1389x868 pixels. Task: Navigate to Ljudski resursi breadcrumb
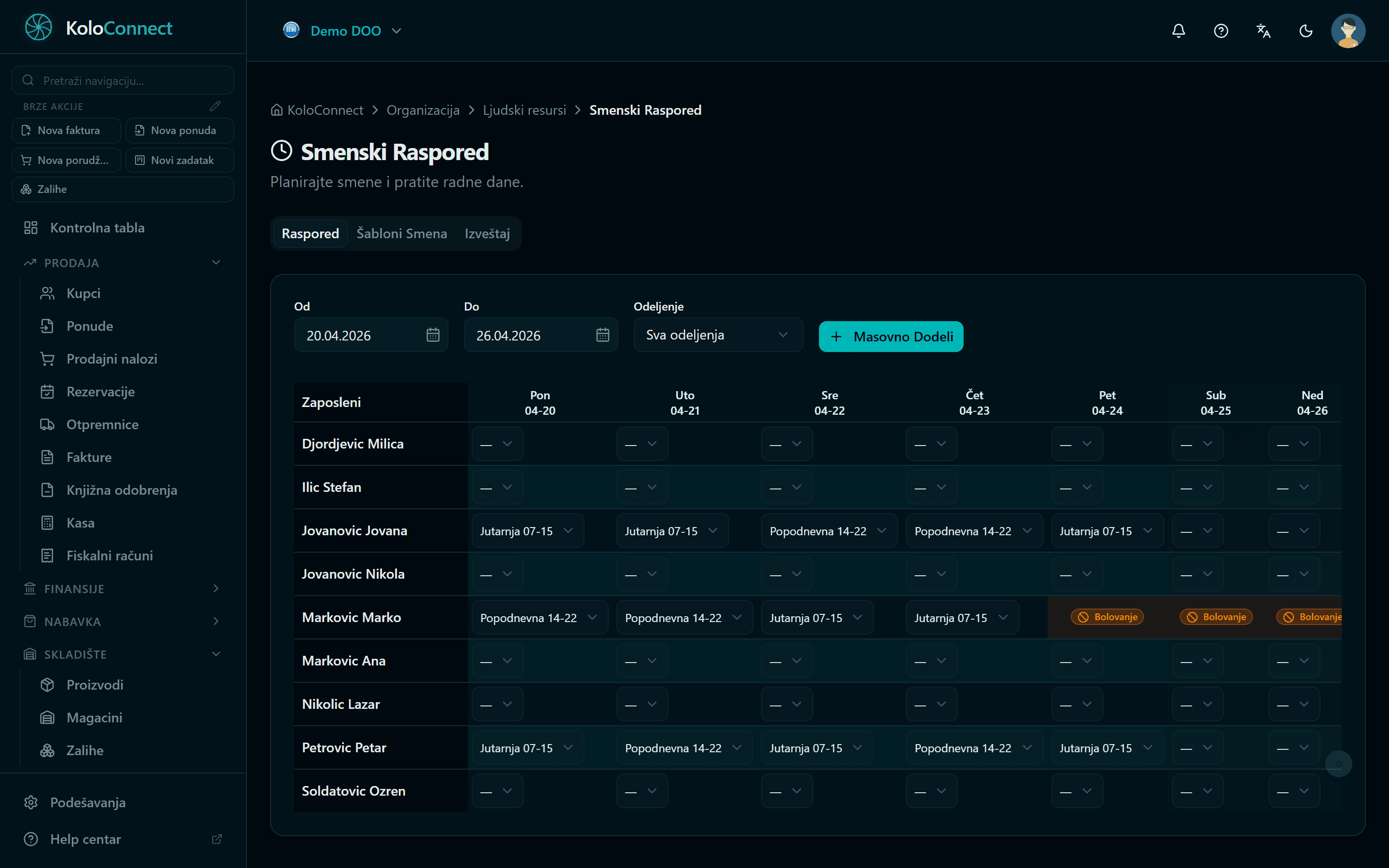[x=525, y=110]
